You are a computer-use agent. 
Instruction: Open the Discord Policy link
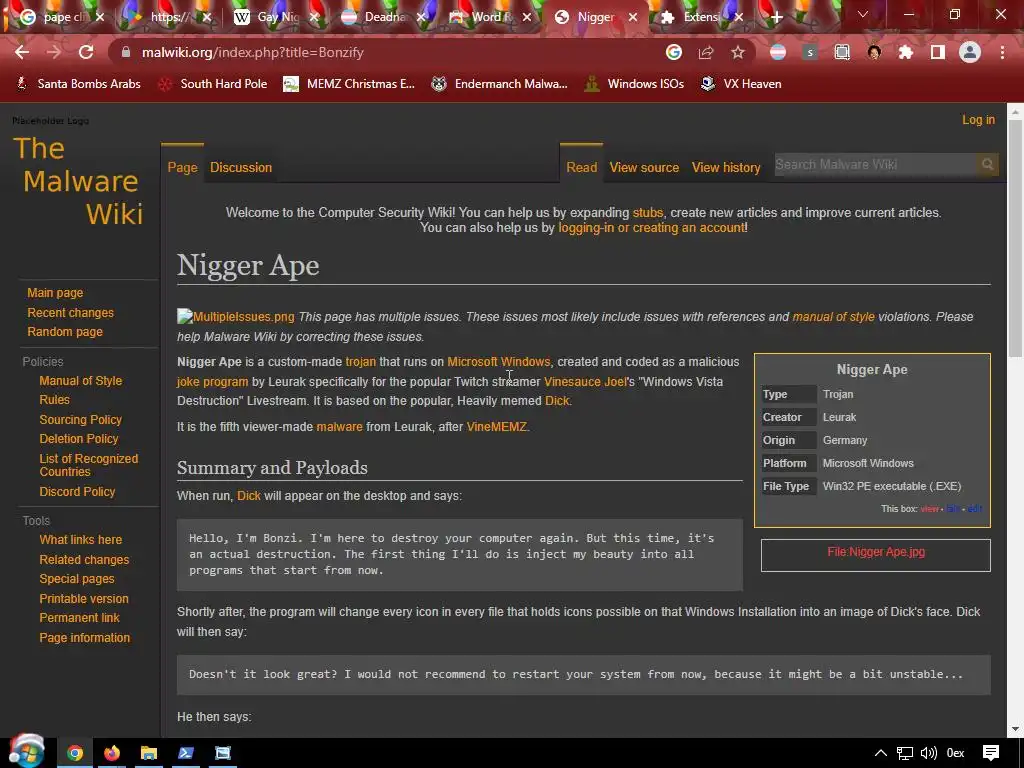coord(77,491)
